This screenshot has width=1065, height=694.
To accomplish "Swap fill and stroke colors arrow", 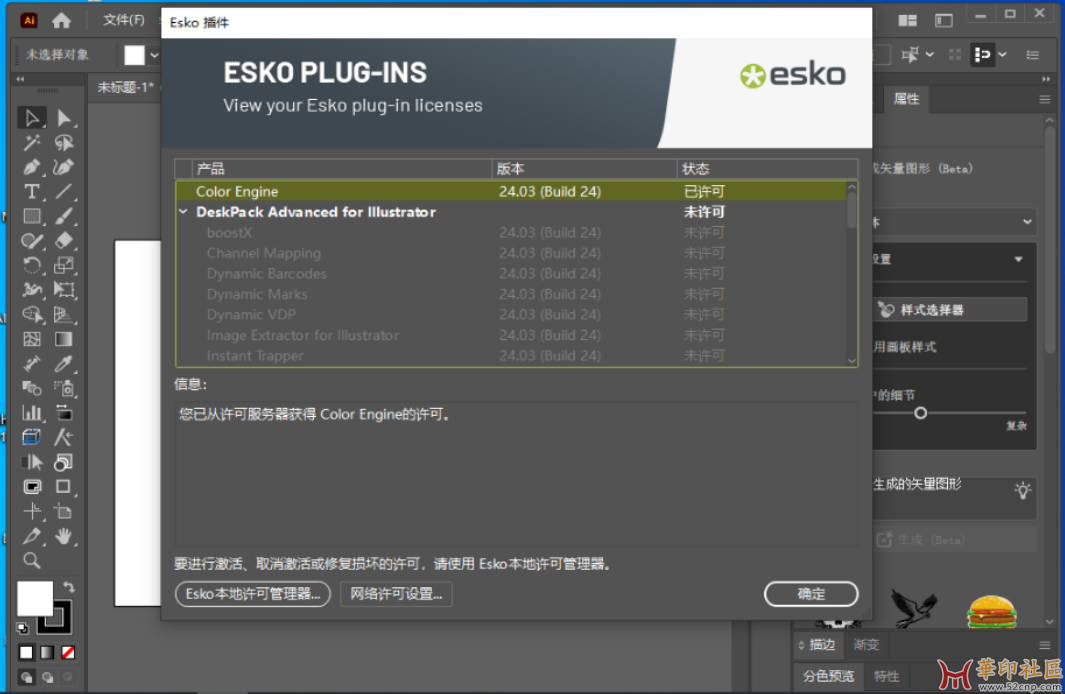I will coord(69,587).
